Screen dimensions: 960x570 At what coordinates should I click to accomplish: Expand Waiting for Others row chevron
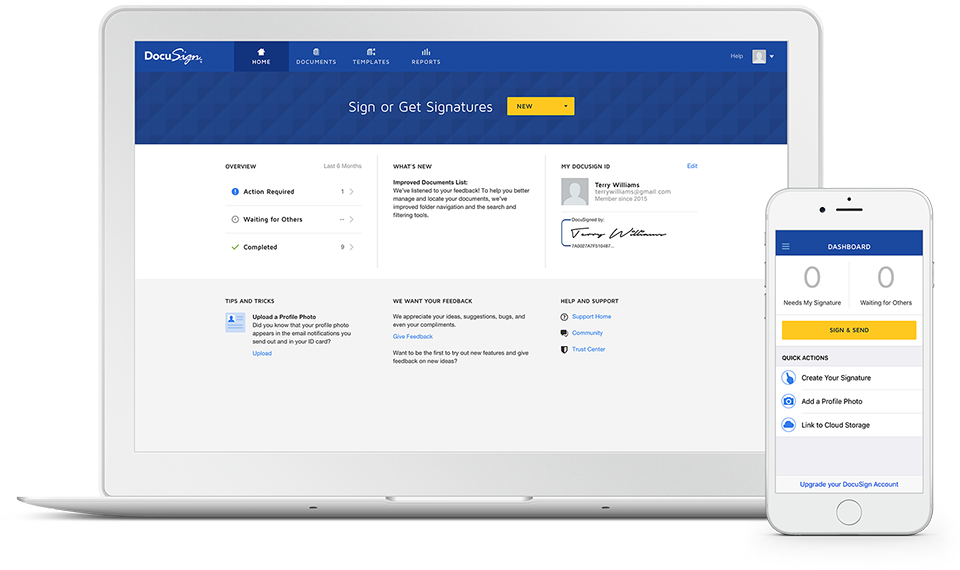352,219
